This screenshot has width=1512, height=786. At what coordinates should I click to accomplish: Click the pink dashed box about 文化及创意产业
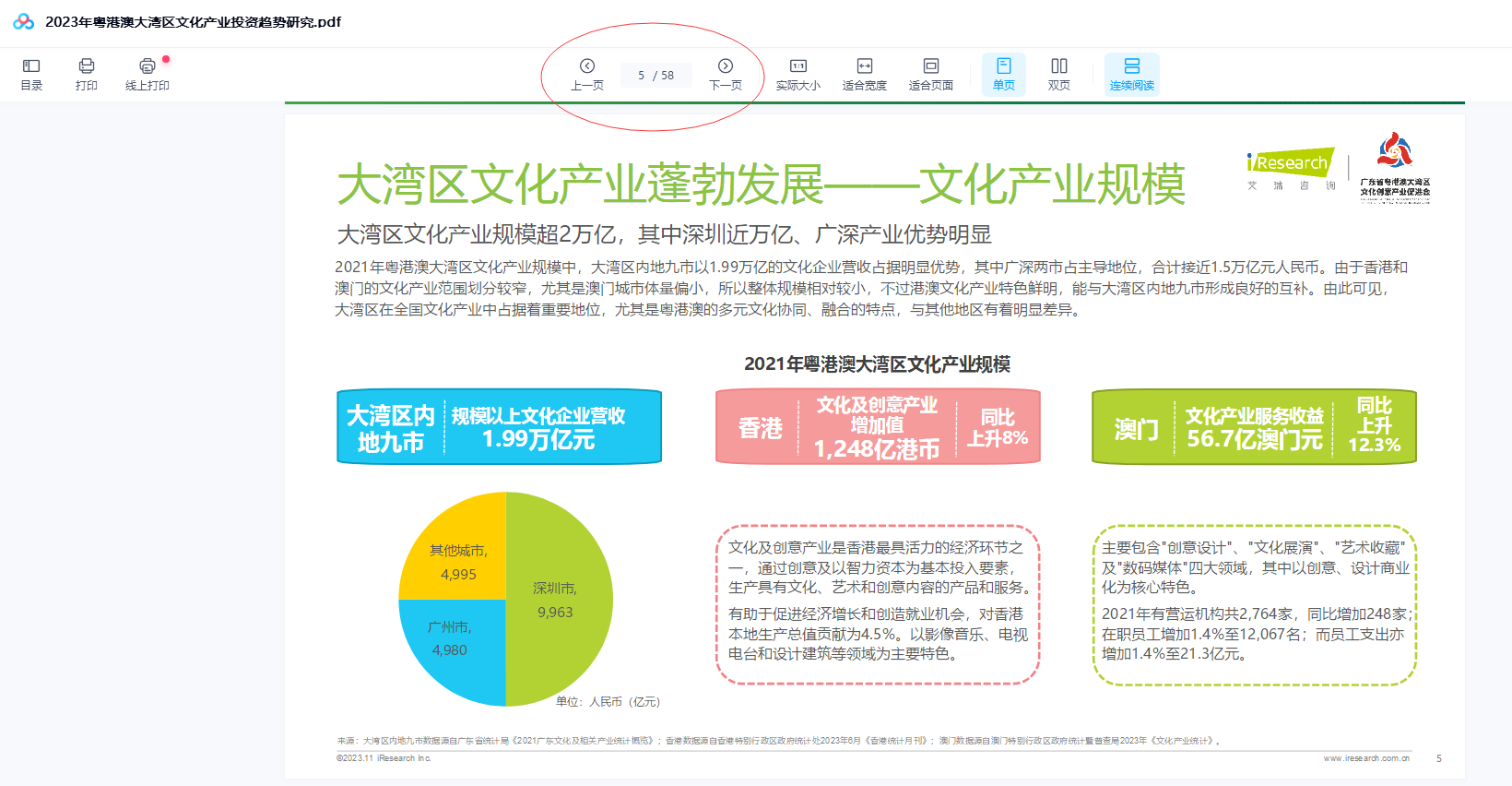pos(878,605)
